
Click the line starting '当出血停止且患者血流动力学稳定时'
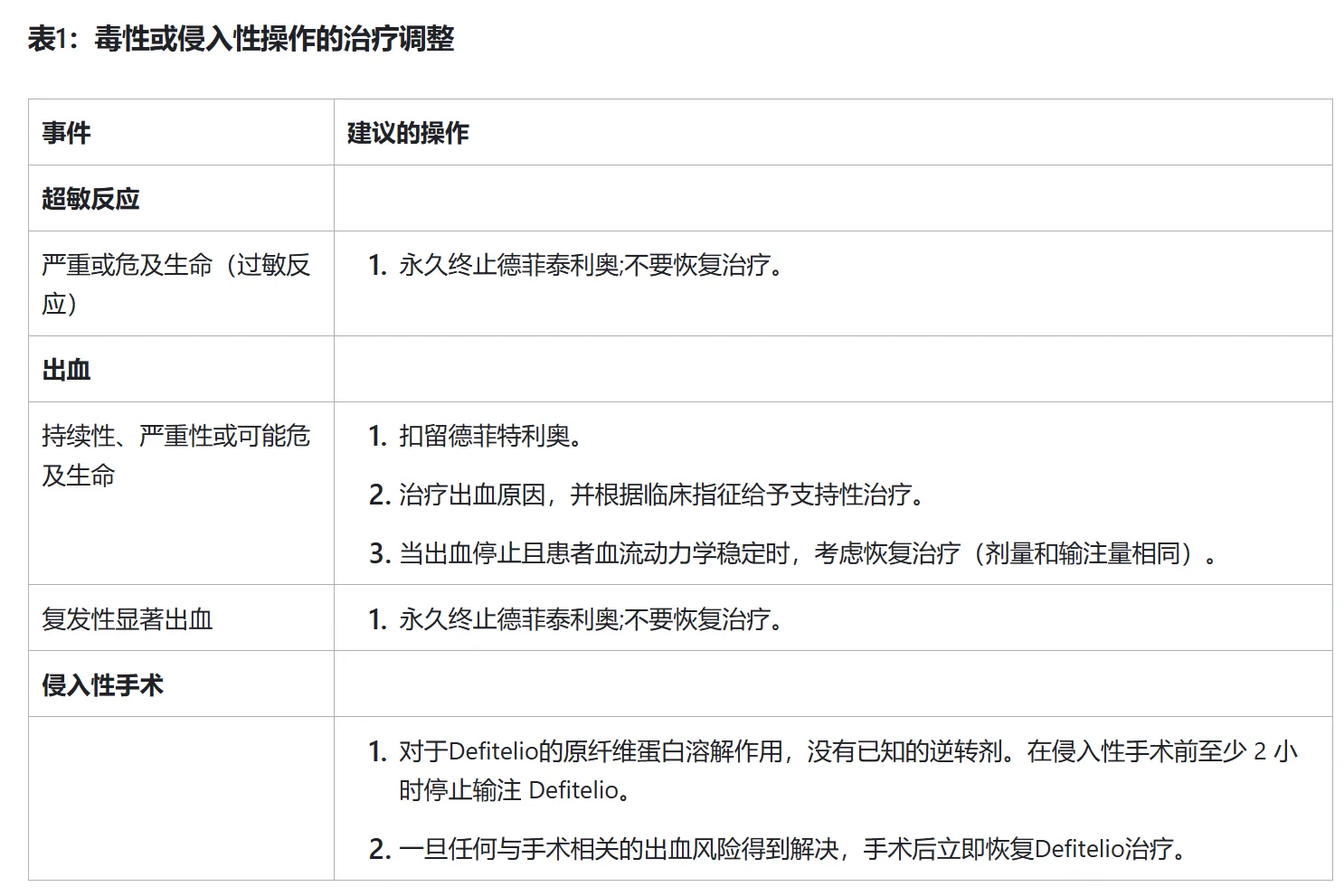coord(811,553)
